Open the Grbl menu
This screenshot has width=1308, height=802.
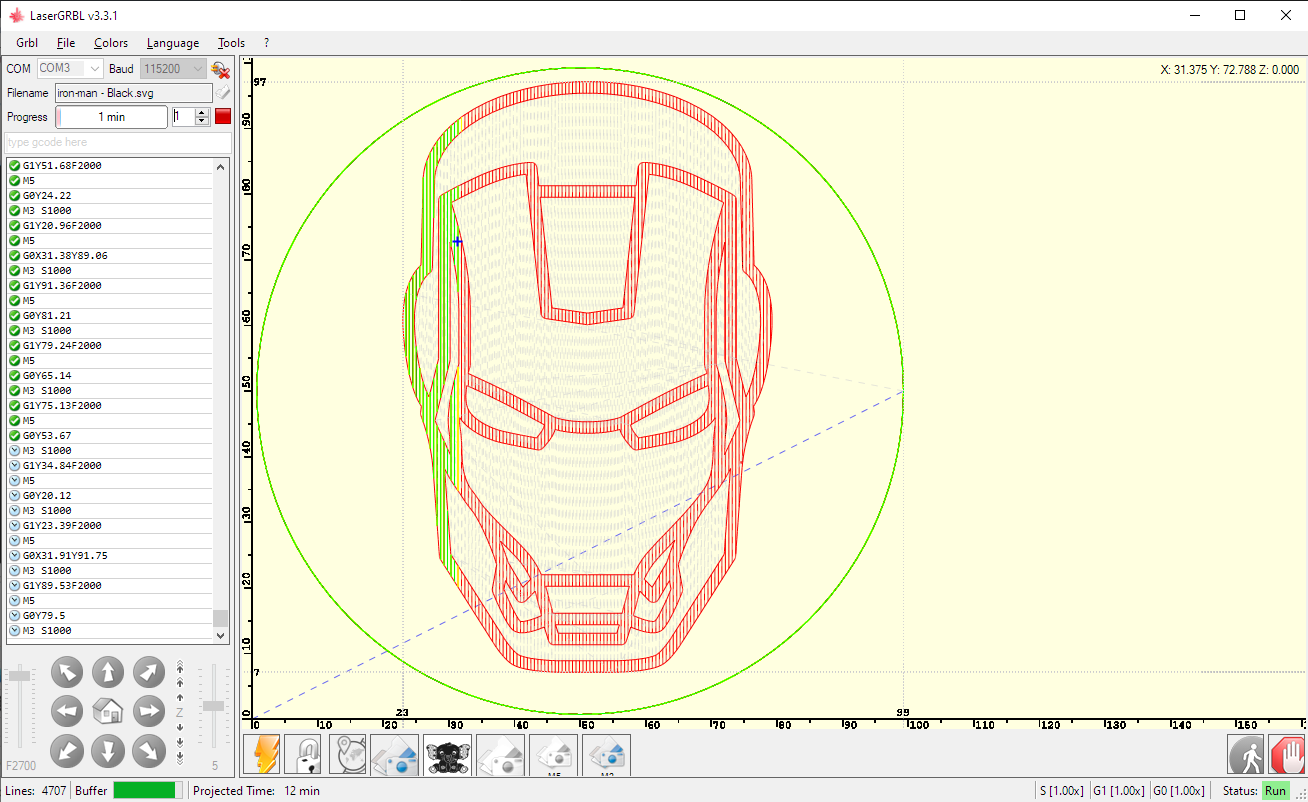[27, 43]
